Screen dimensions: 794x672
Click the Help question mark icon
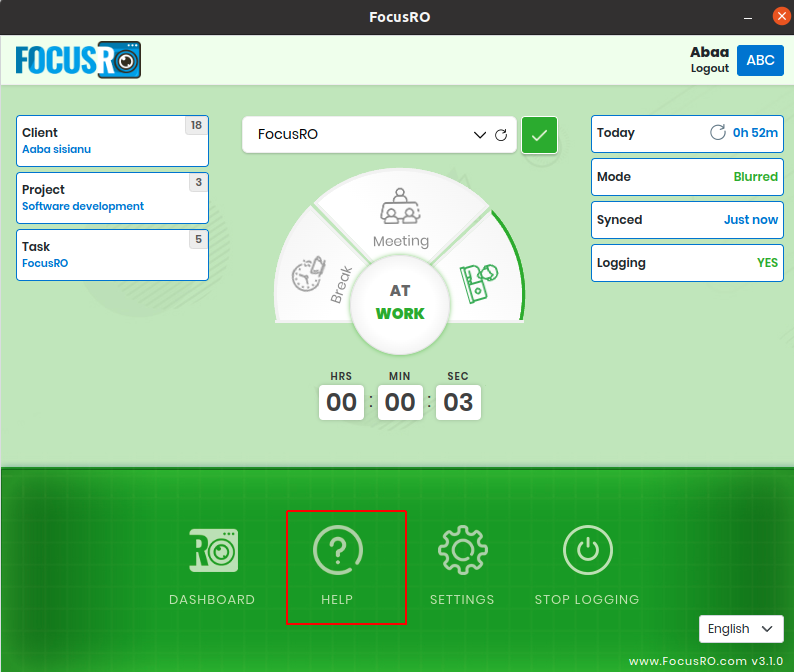click(338, 550)
